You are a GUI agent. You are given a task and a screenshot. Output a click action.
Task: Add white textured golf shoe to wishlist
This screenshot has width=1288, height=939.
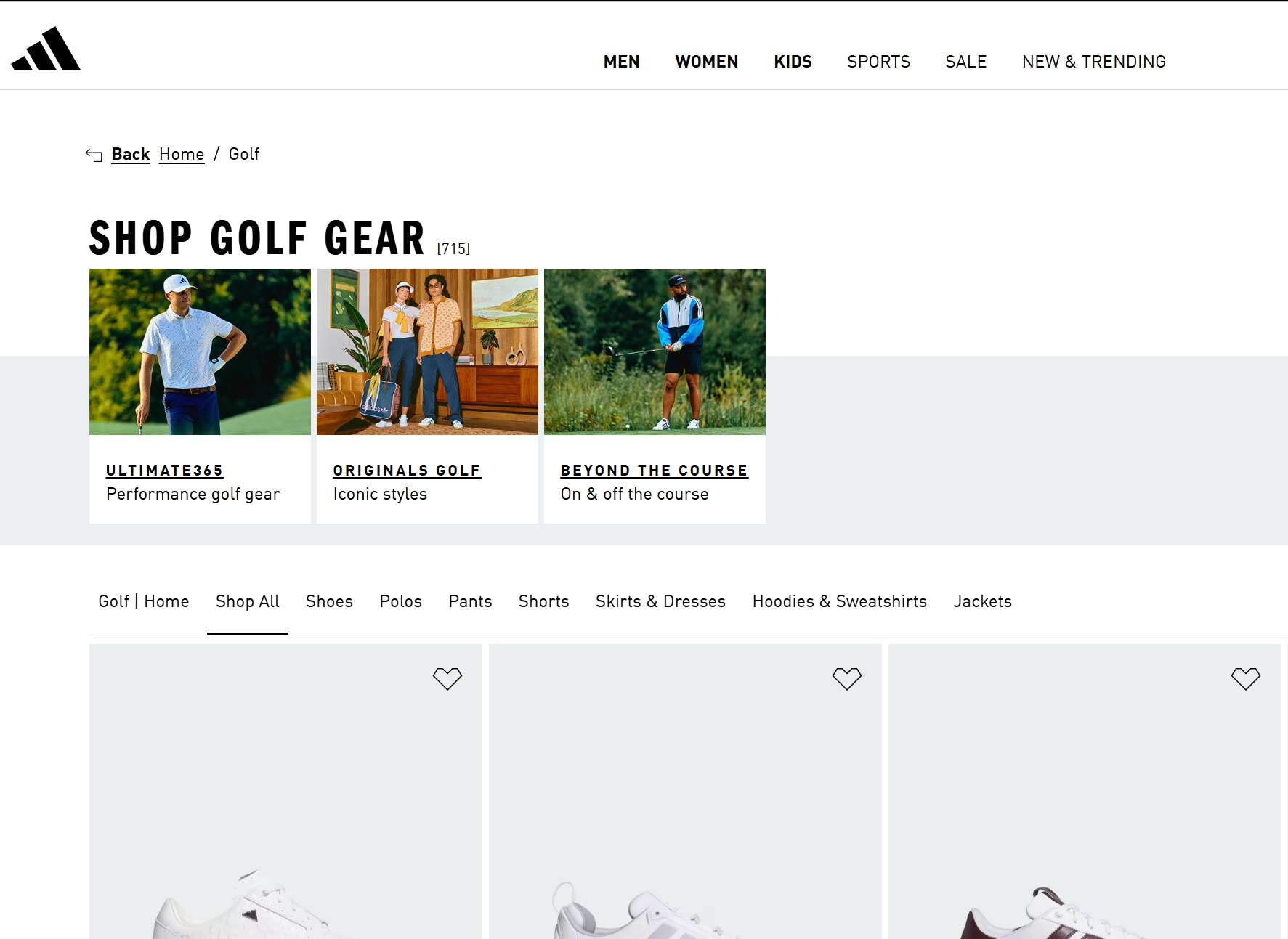tap(447, 678)
